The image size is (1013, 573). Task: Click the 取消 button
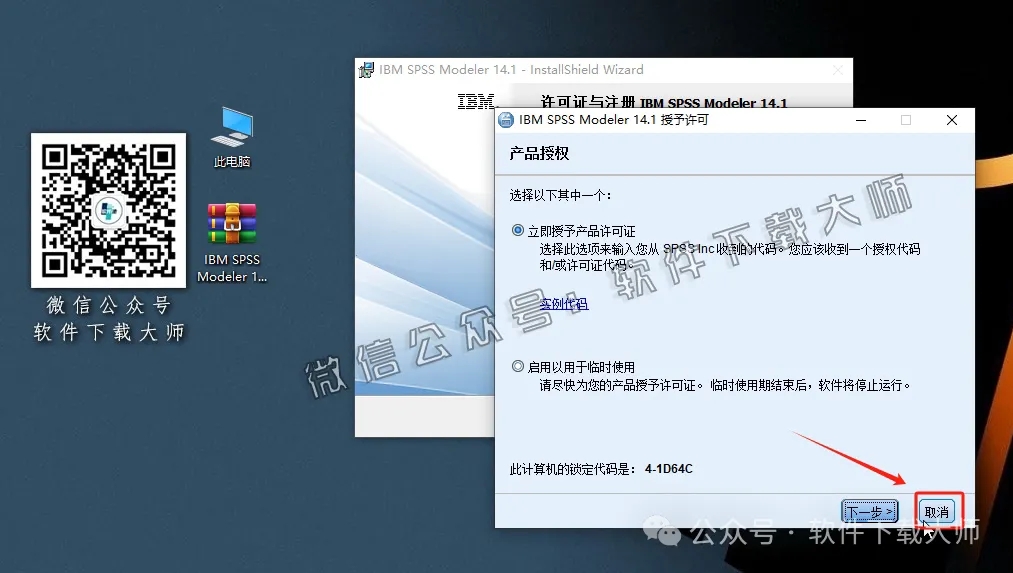(937, 512)
